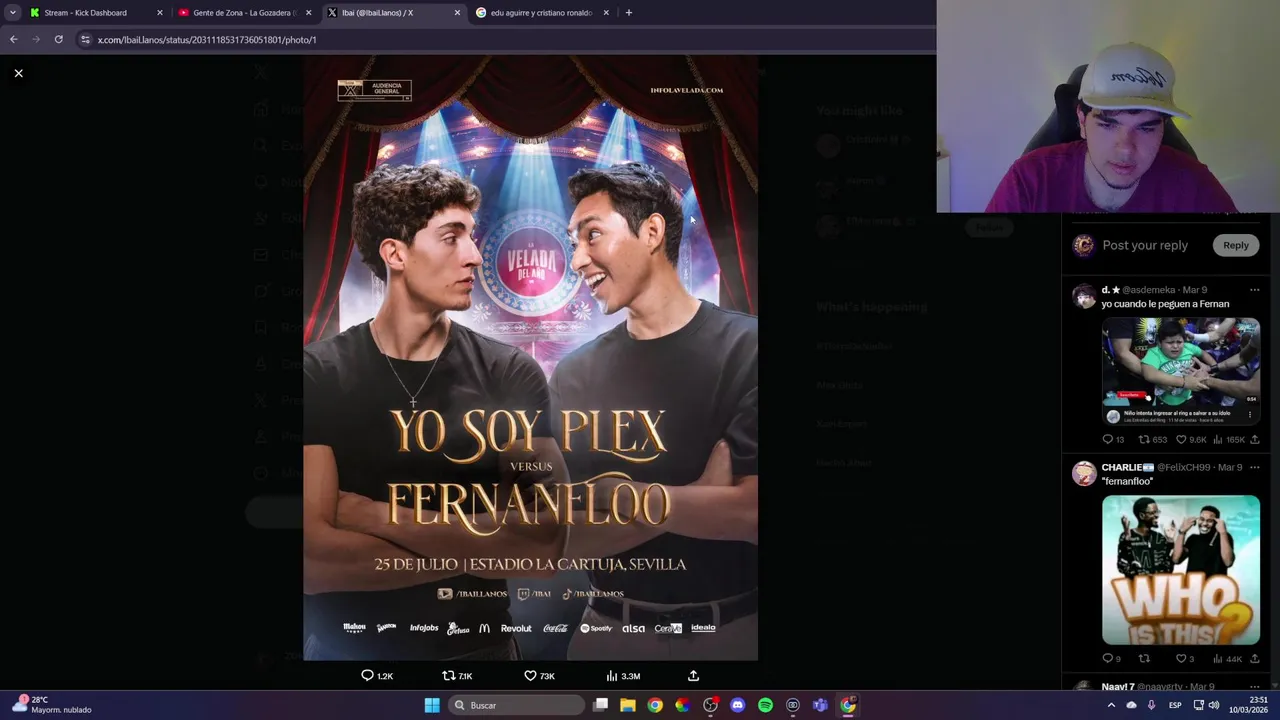Open @asdemeka profile handle link
The image size is (1280, 720).
coord(1149,290)
